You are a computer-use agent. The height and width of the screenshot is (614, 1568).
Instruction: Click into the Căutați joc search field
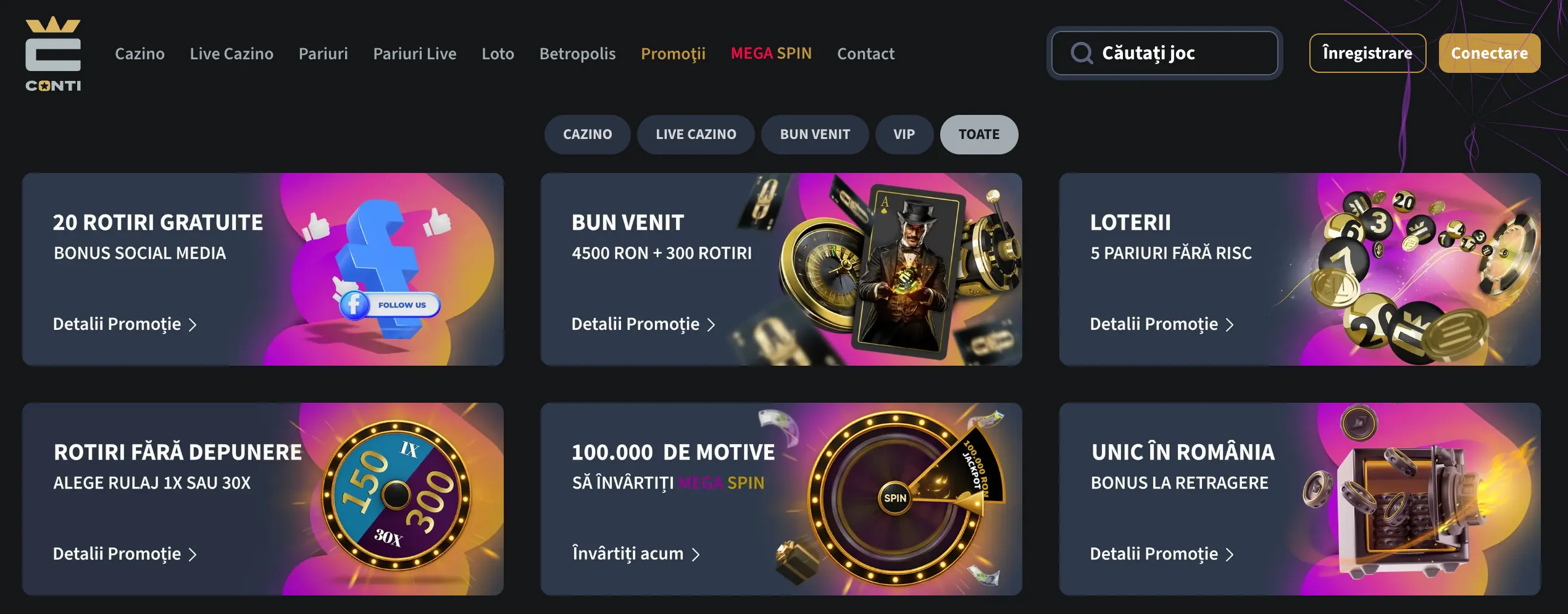1164,53
